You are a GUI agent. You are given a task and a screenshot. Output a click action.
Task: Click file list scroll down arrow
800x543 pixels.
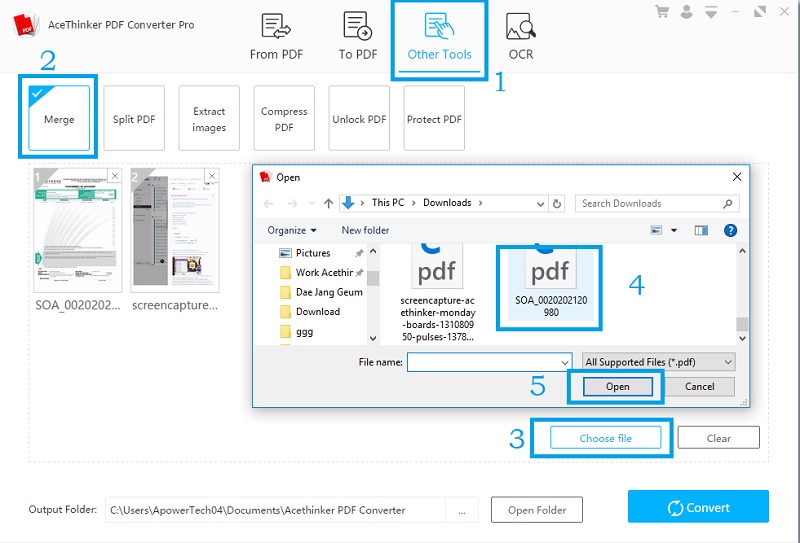[x=742, y=338]
